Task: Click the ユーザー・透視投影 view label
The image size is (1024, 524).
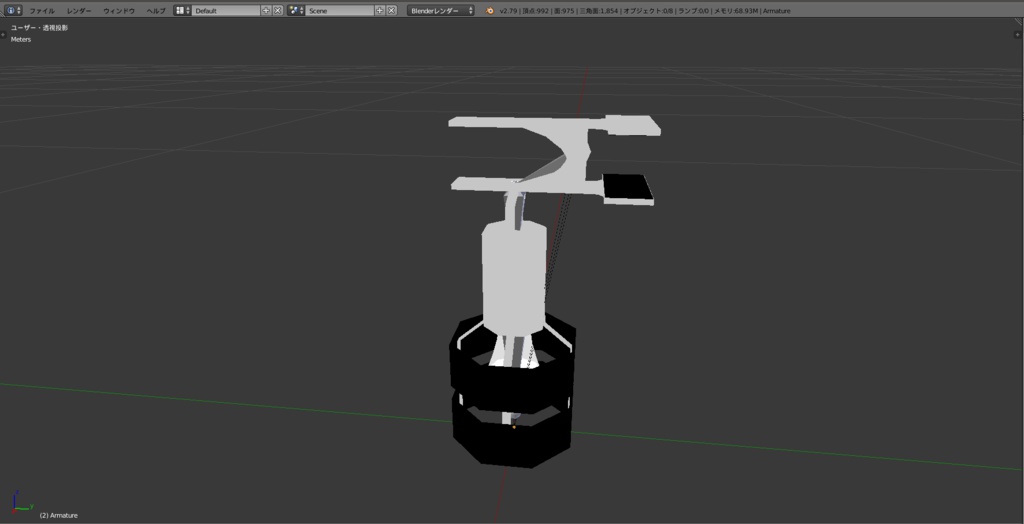Action: pos(39,28)
